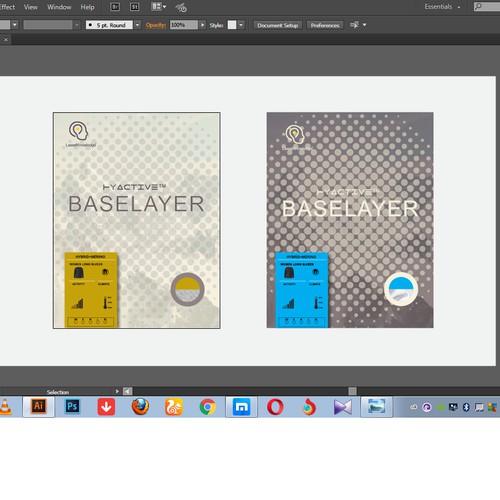Click the 100% opacity input field
This screenshot has height=500, width=500.
[x=184, y=25]
